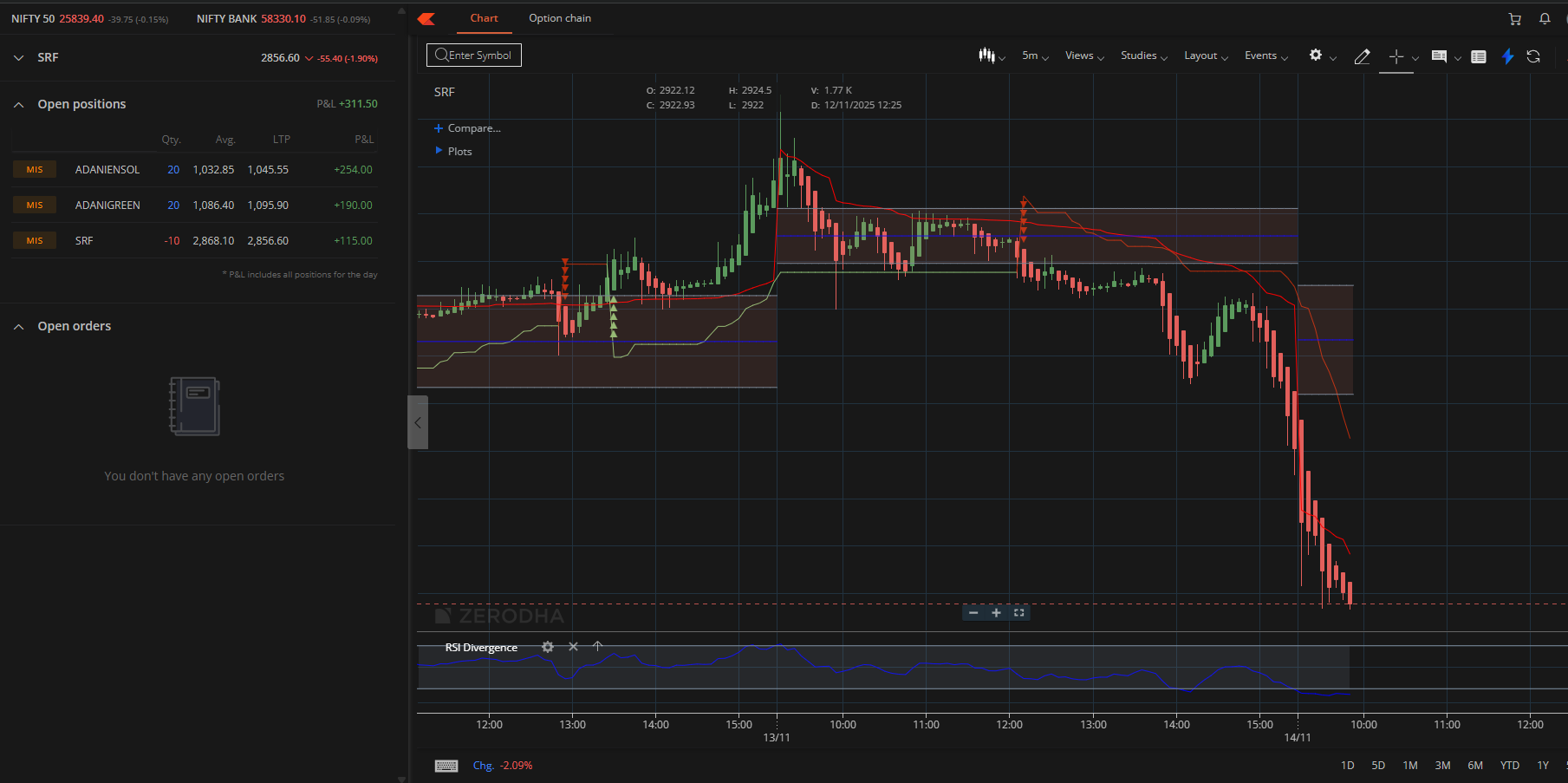This screenshot has width=1568, height=783.
Task: Open the shopping cart basket
Action: (1514, 19)
